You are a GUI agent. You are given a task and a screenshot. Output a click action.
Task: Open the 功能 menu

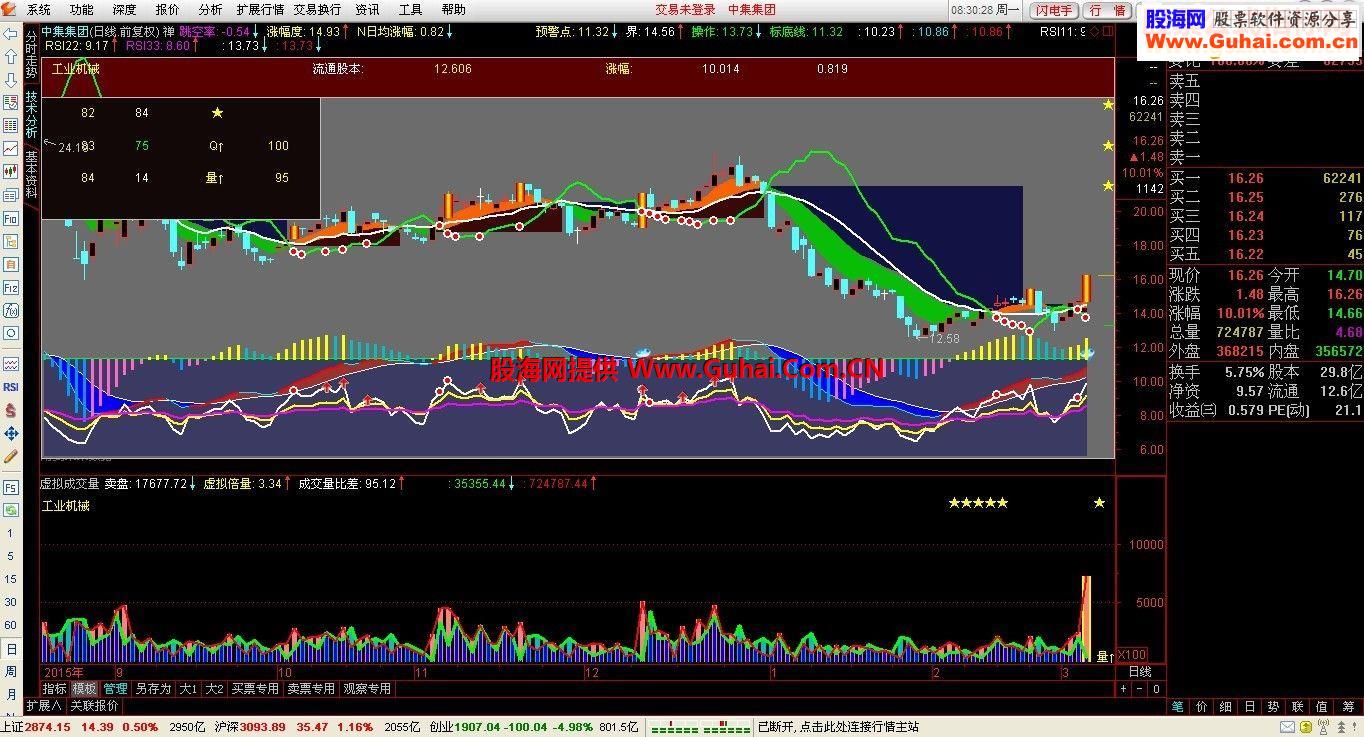point(81,10)
